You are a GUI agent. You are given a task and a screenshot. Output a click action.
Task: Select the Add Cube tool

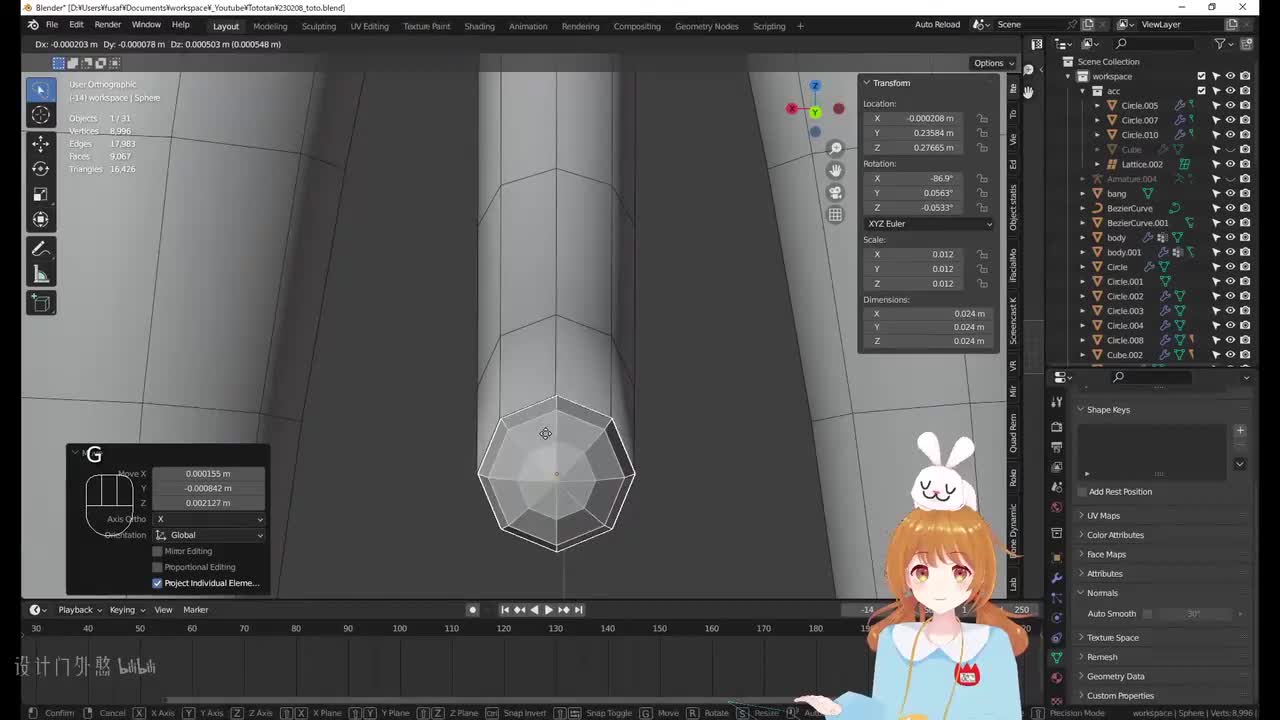(x=41, y=303)
